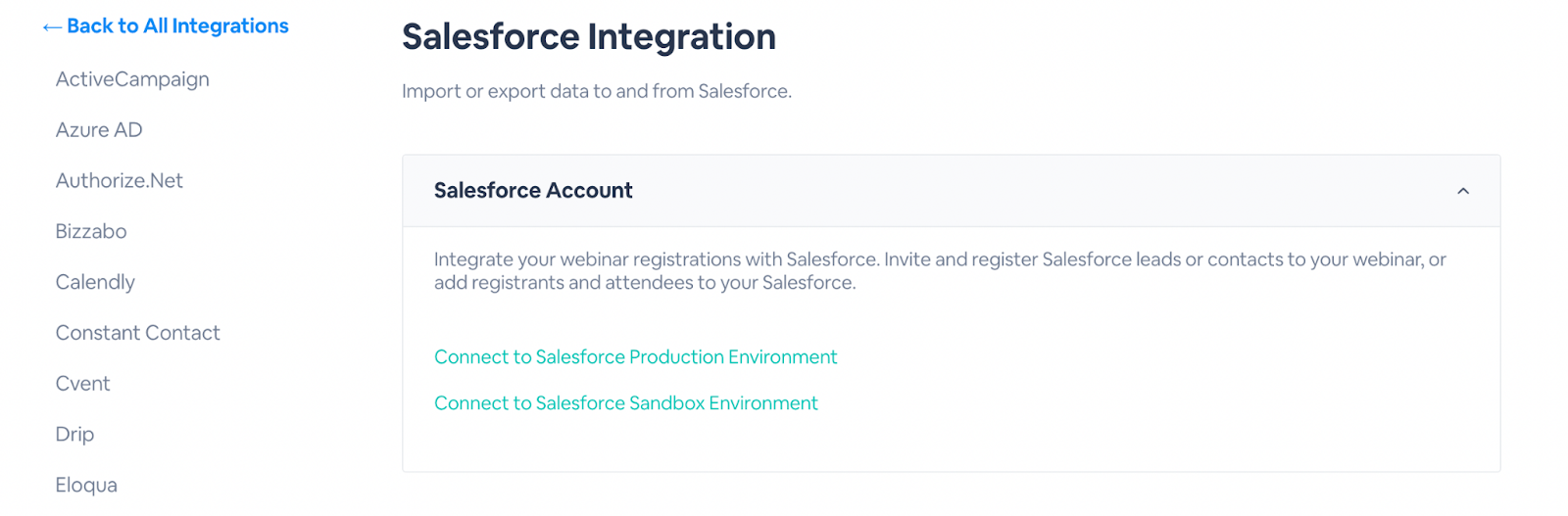Collapse the Salesforce Account panel chevron
The height and width of the screenshot is (516, 1568).
[x=1462, y=191]
